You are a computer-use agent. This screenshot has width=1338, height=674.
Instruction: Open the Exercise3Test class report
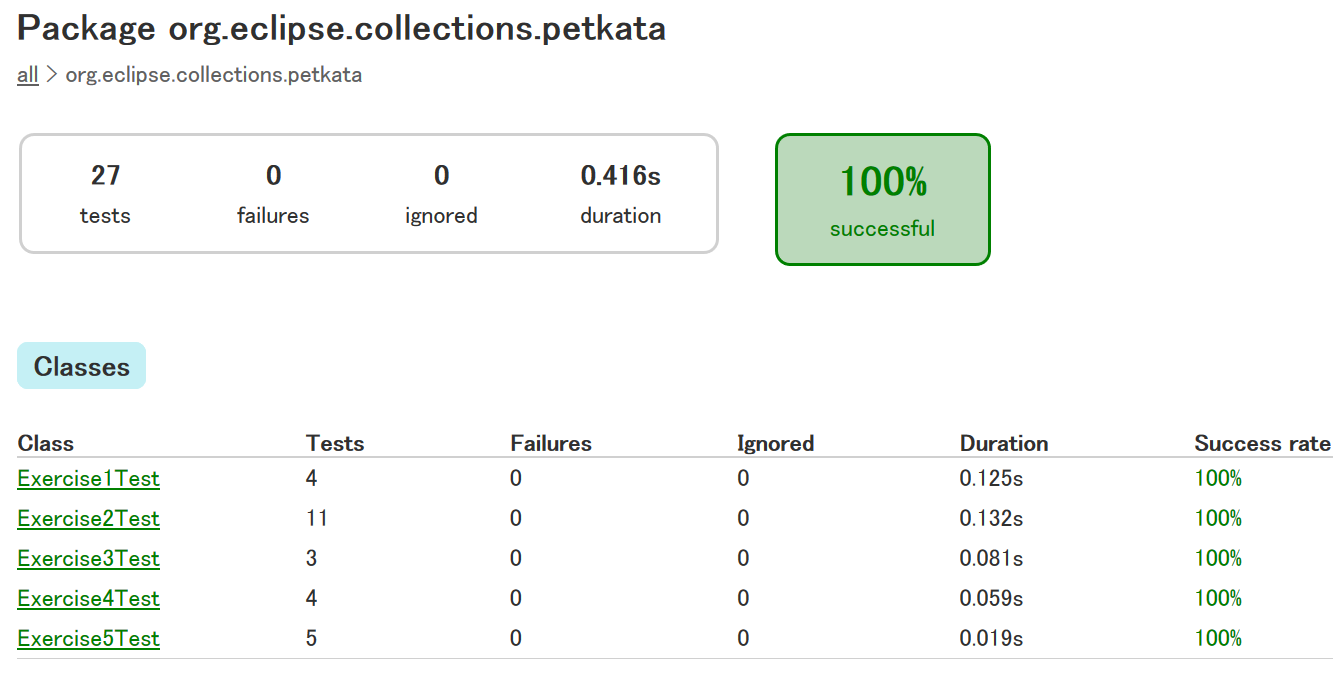(x=89, y=559)
